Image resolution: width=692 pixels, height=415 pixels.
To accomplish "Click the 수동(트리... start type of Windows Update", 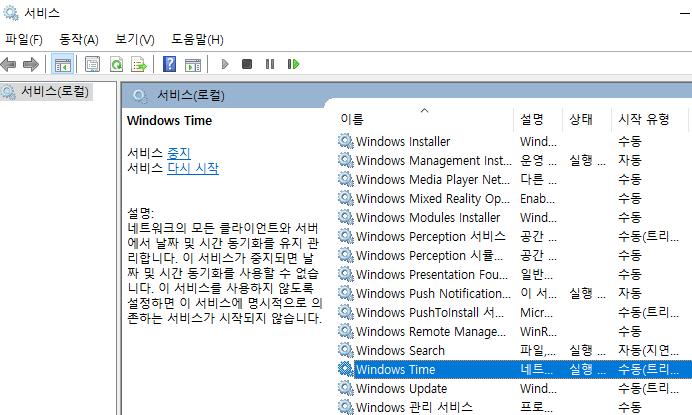I will click(x=648, y=389).
